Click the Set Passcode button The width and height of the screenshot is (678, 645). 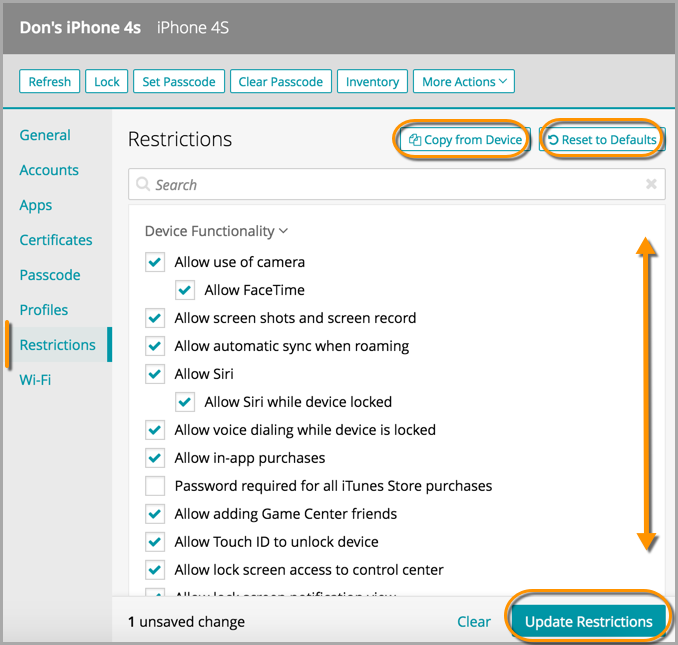(179, 82)
